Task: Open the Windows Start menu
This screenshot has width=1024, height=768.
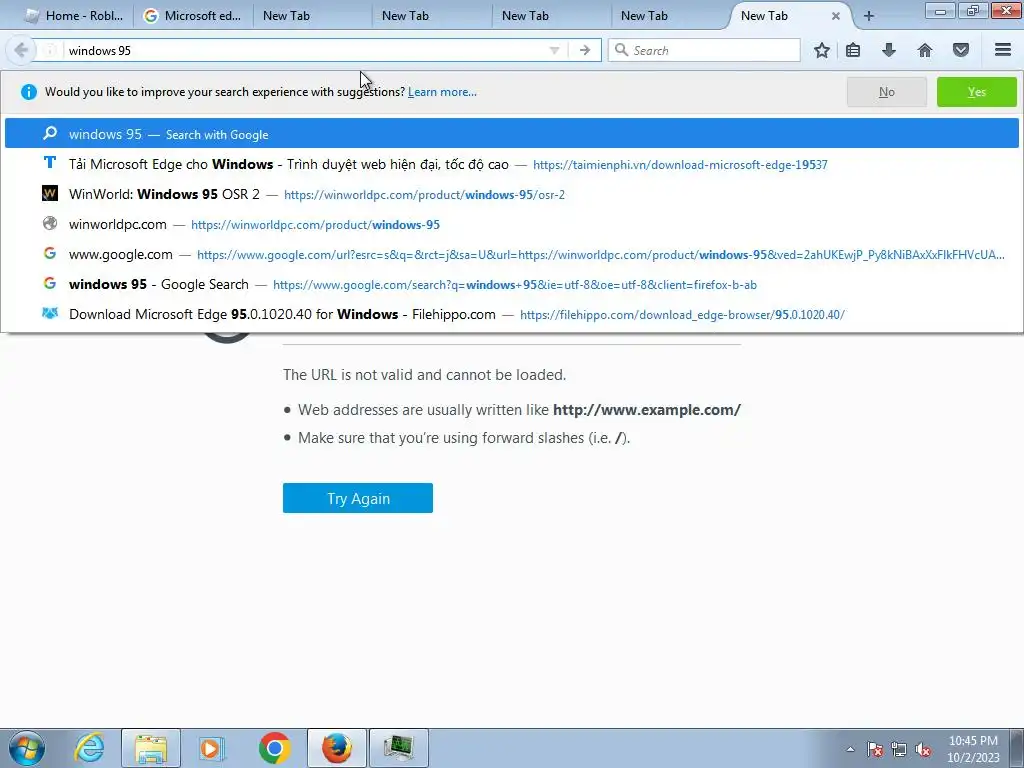Action: (27, 748)
